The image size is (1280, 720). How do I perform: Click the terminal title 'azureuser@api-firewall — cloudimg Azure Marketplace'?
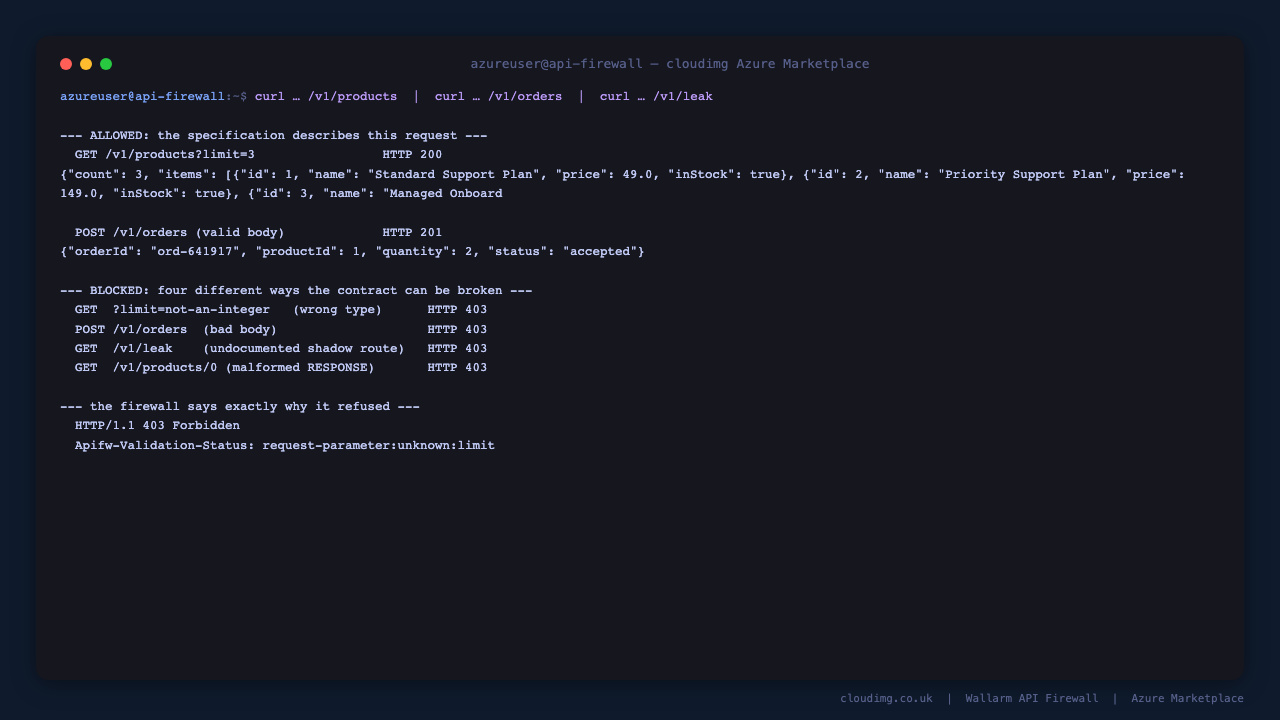(670, 64)
